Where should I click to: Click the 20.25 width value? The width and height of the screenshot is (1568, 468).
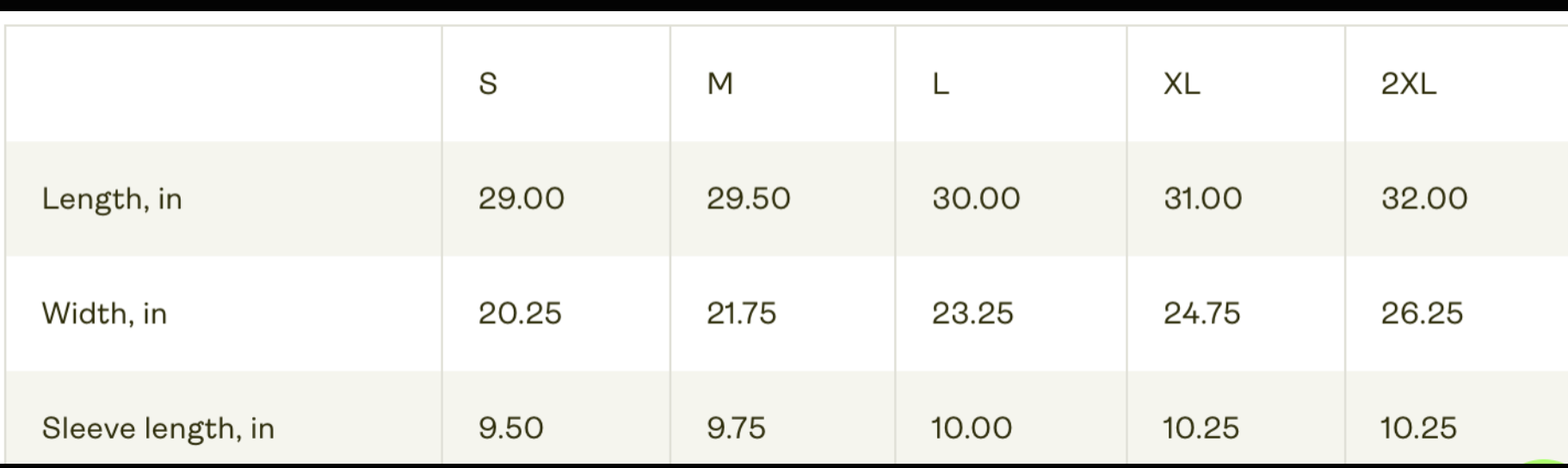tap(520, 313)
